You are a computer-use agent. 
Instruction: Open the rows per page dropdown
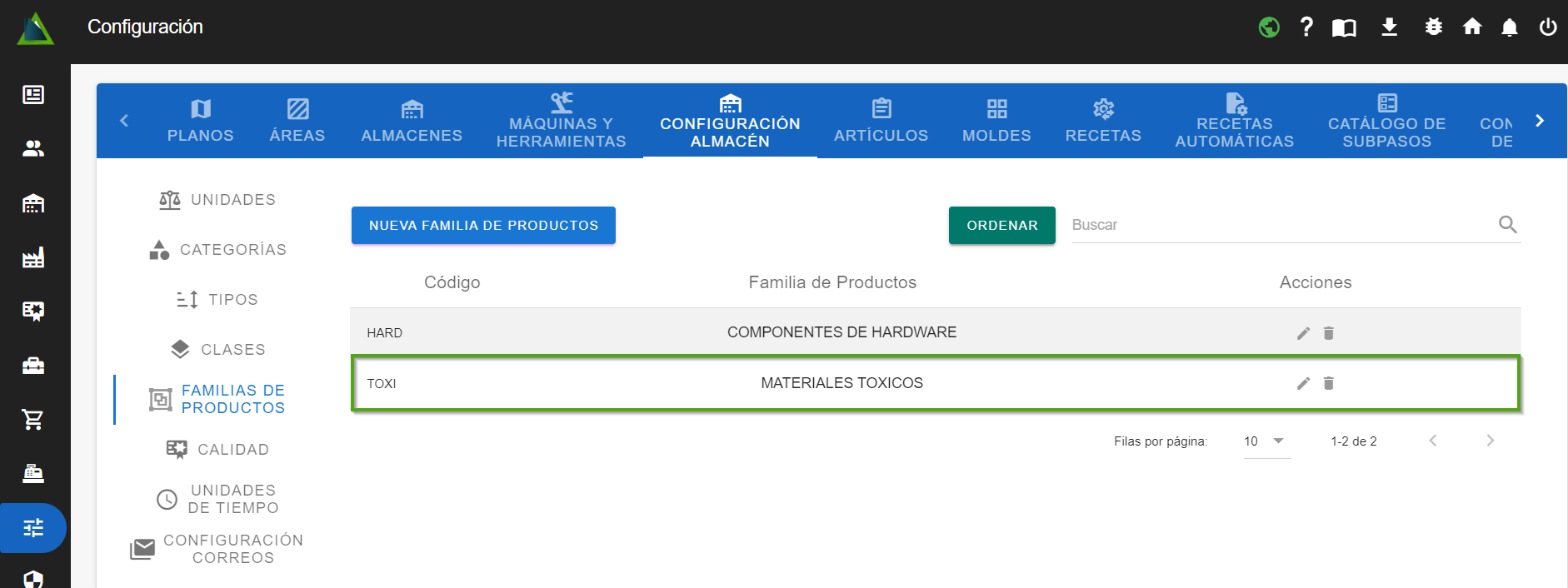1266,441
